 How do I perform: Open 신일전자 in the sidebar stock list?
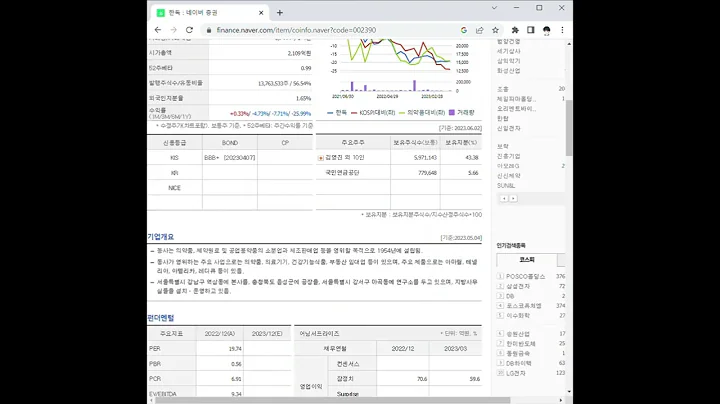(x=509, y=128)
